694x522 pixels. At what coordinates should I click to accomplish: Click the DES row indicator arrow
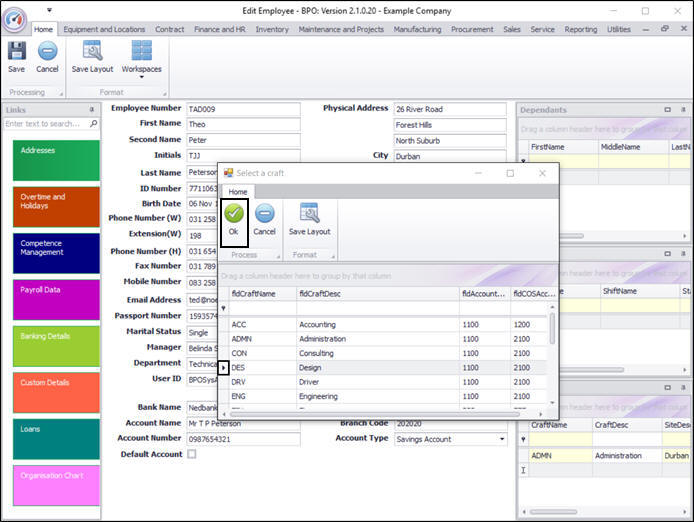pyautogui.click(x=224, y=367)
